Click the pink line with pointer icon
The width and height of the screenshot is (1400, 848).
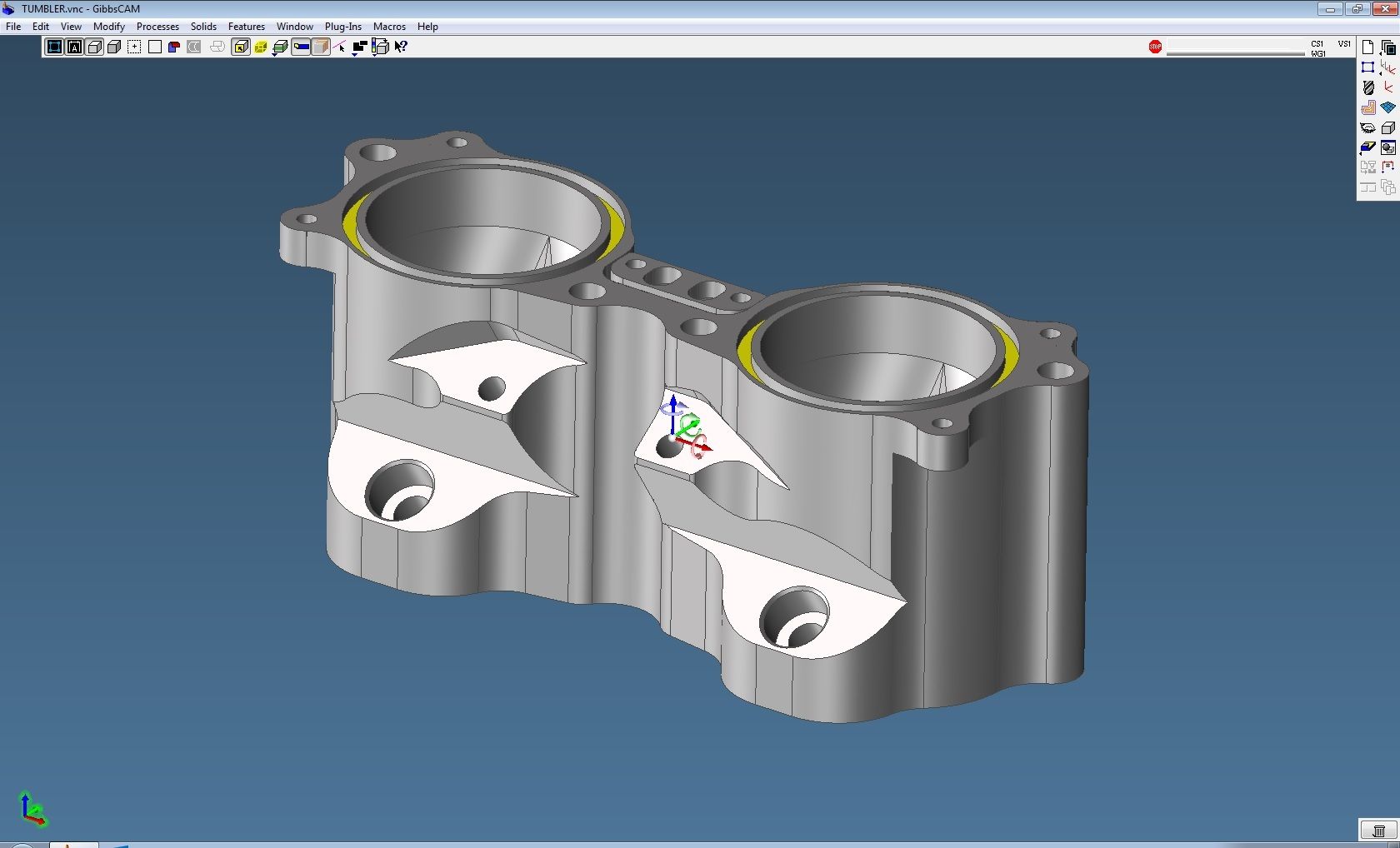pos(340,47)
